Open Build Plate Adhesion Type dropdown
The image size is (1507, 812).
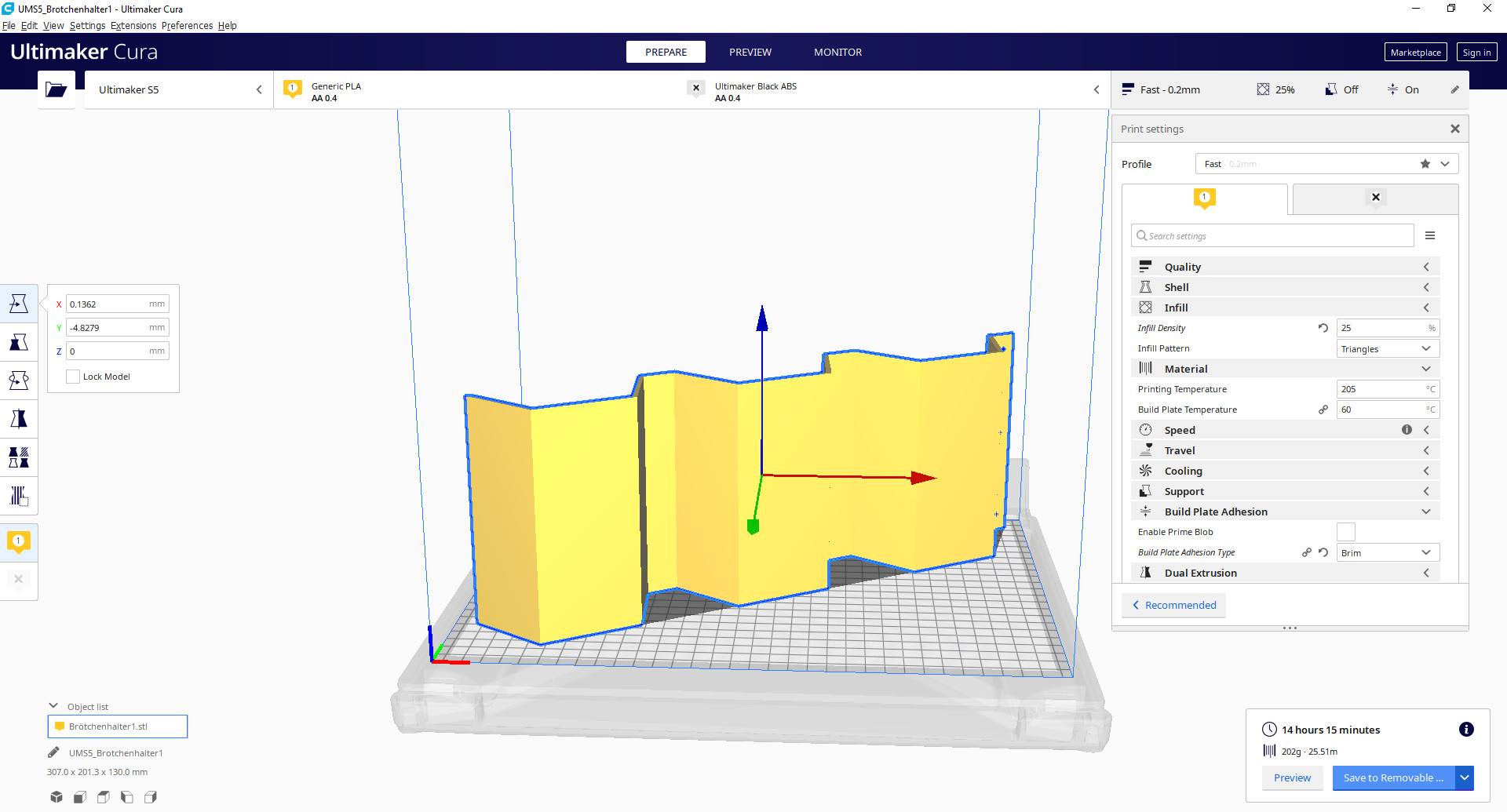(x=1387, y=553)
